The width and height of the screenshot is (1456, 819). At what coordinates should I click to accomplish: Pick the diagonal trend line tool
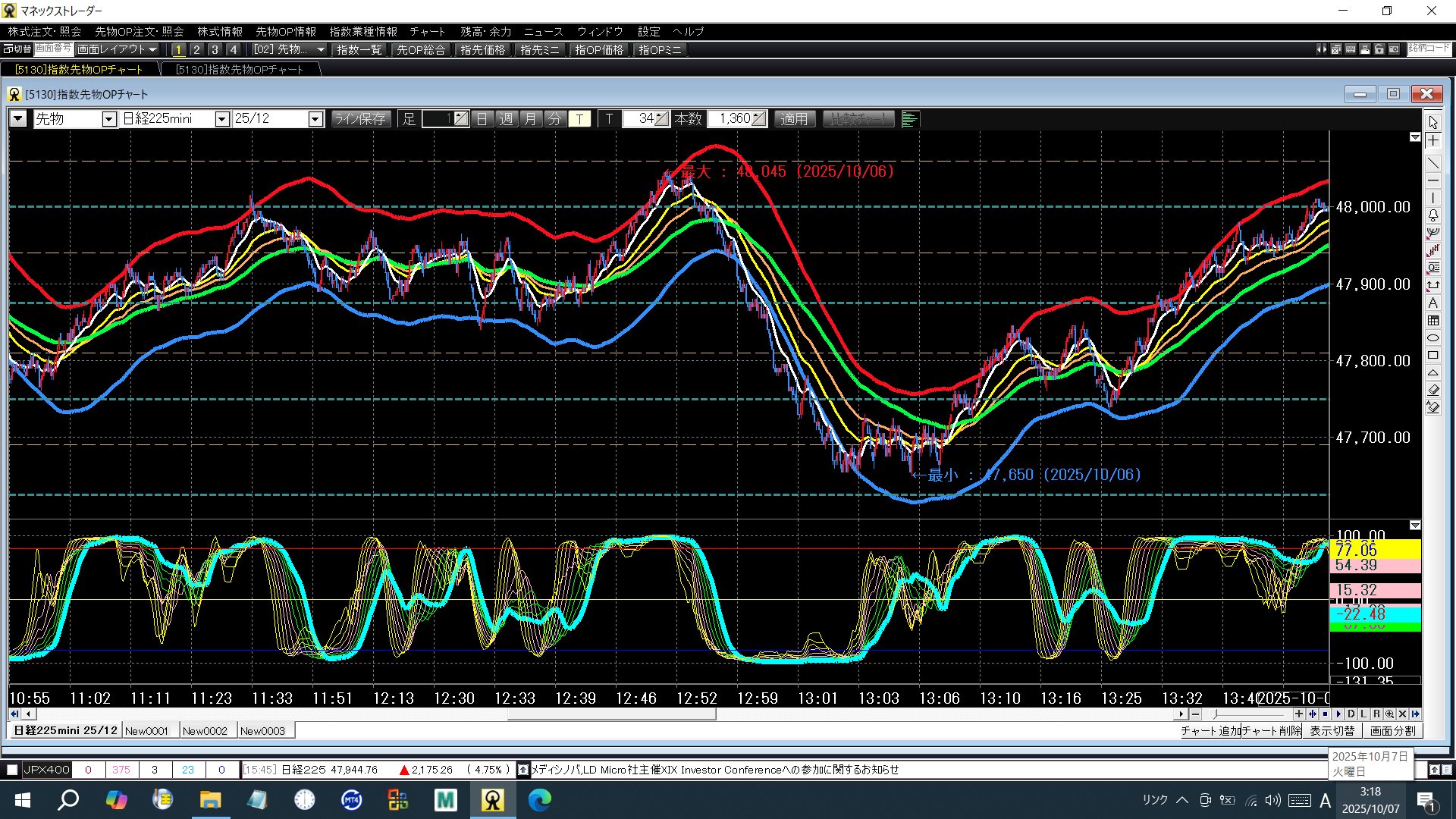point(1432,163)
